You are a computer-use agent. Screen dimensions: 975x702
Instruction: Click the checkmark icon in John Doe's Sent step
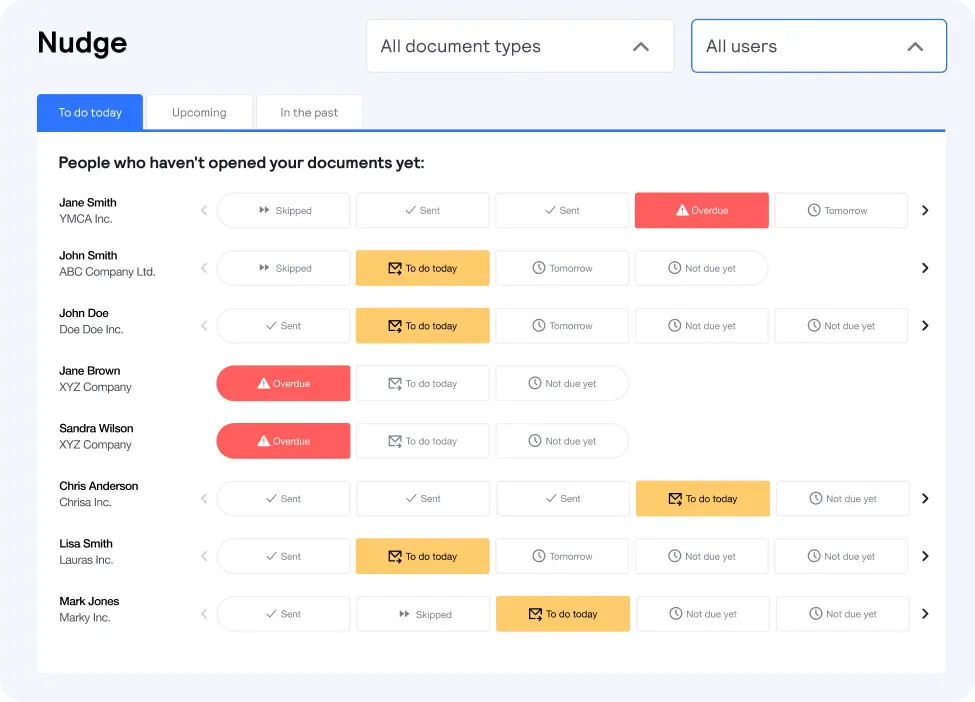coord(270,326)
